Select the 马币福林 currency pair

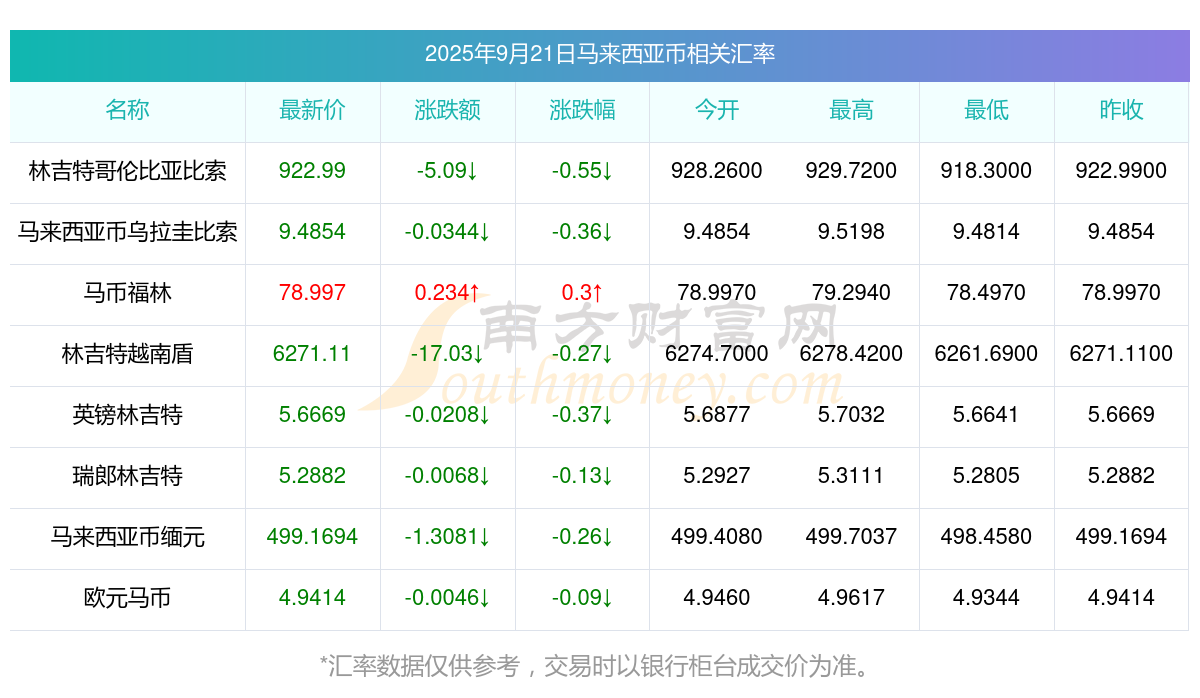tap(127, 293)
